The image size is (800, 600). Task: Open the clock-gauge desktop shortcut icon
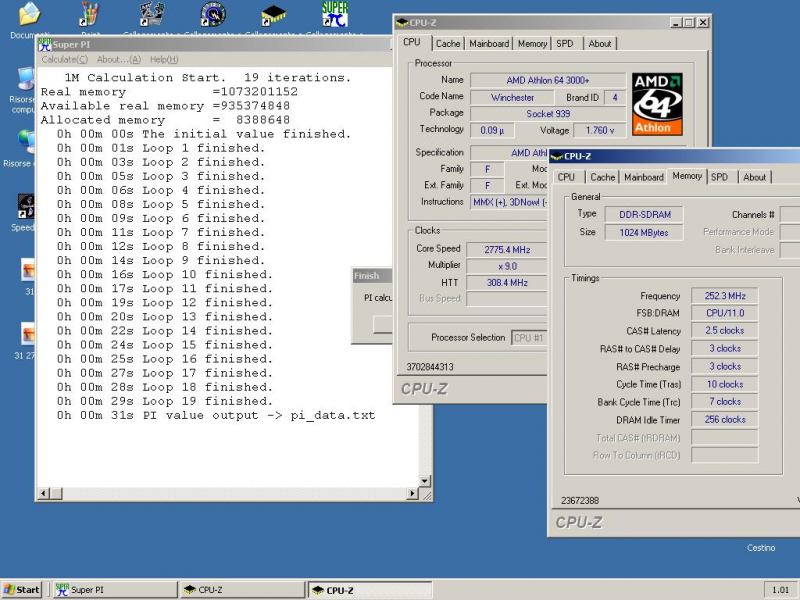pos(213,14)
